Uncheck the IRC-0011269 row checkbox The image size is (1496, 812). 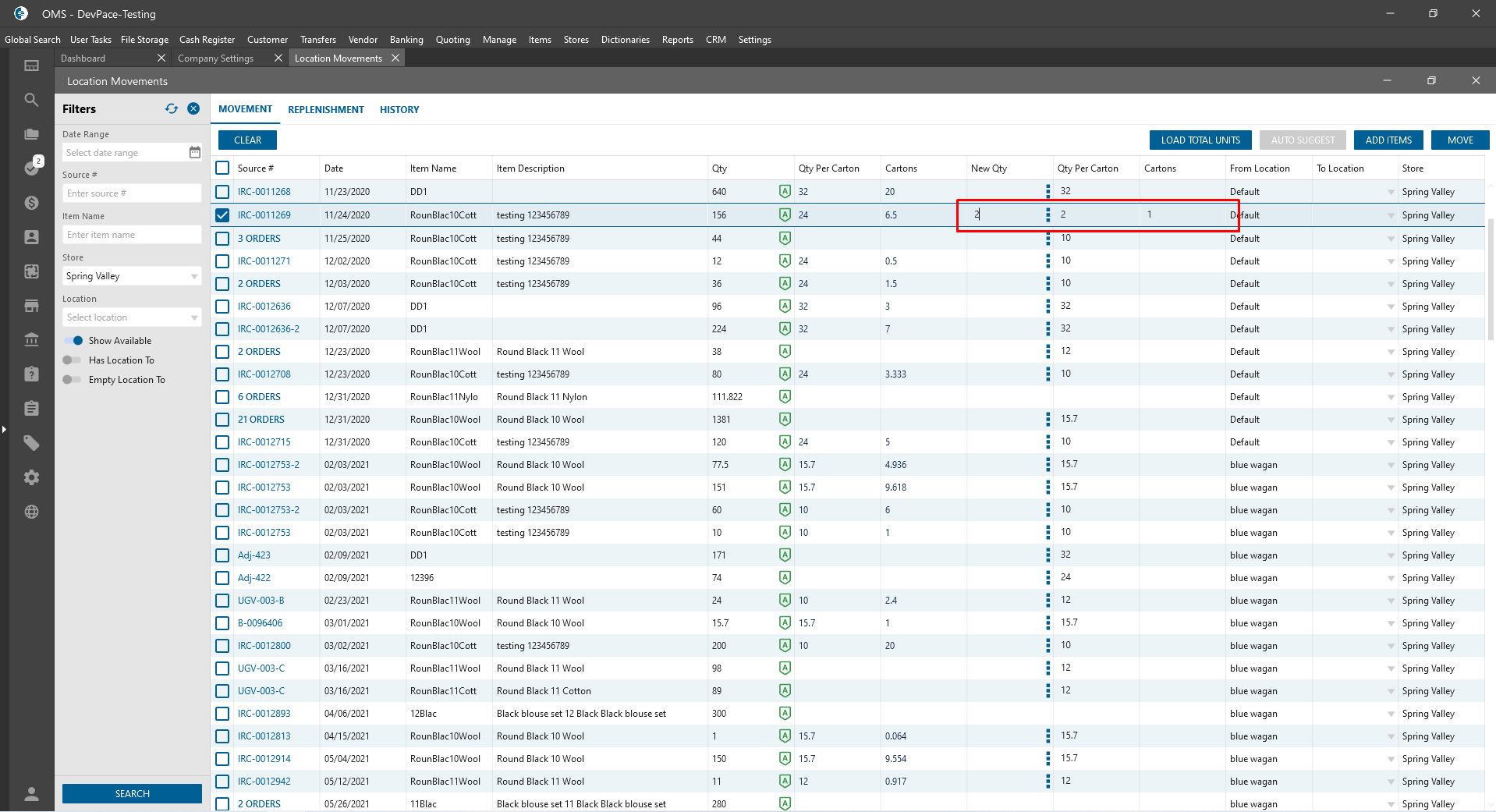click(222, 215)
